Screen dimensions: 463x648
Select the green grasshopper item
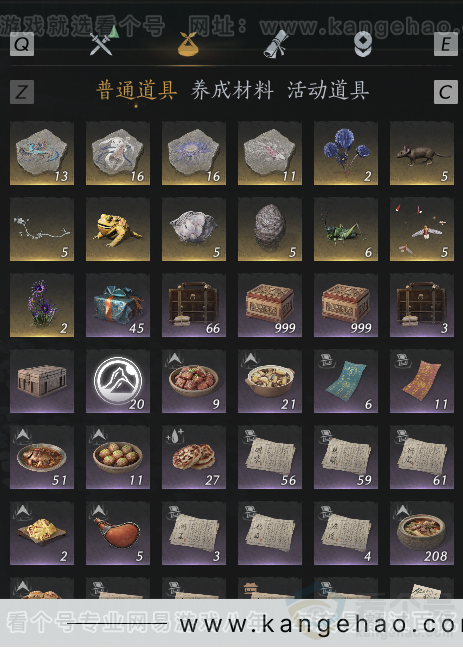click(346, 229)
